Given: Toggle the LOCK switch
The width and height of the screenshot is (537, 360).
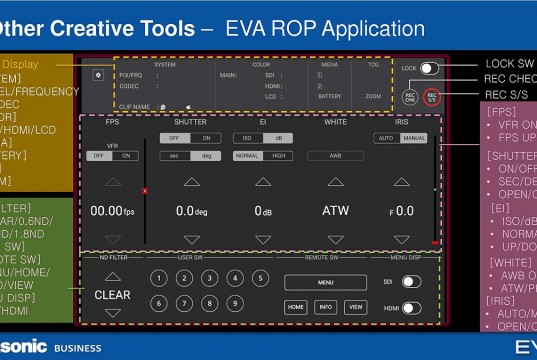Looking at the screenshot, I should pyautogui.click(x=429, y=69).
